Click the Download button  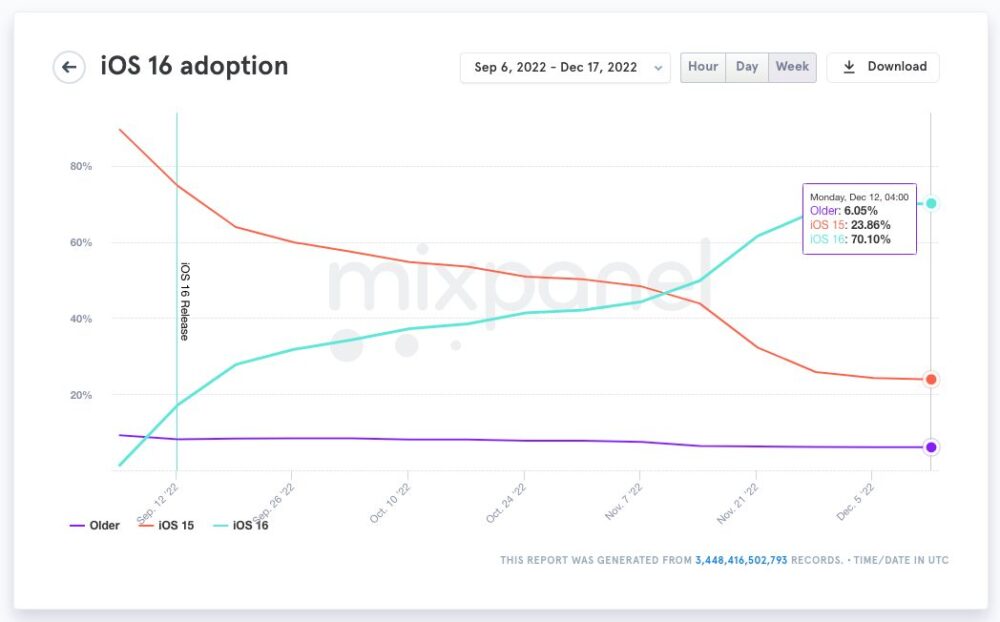click(883, 67)
